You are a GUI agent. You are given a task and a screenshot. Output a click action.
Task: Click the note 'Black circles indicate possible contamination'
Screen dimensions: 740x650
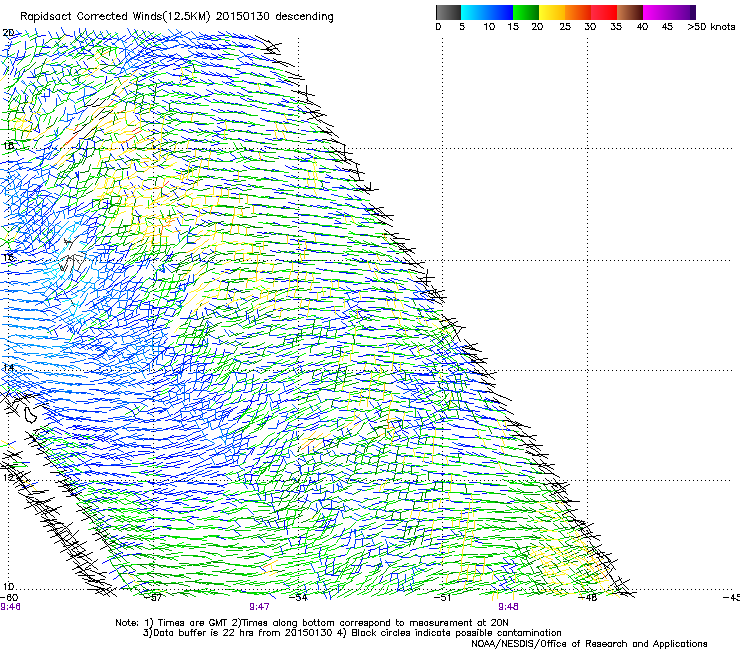pos(456,633)
